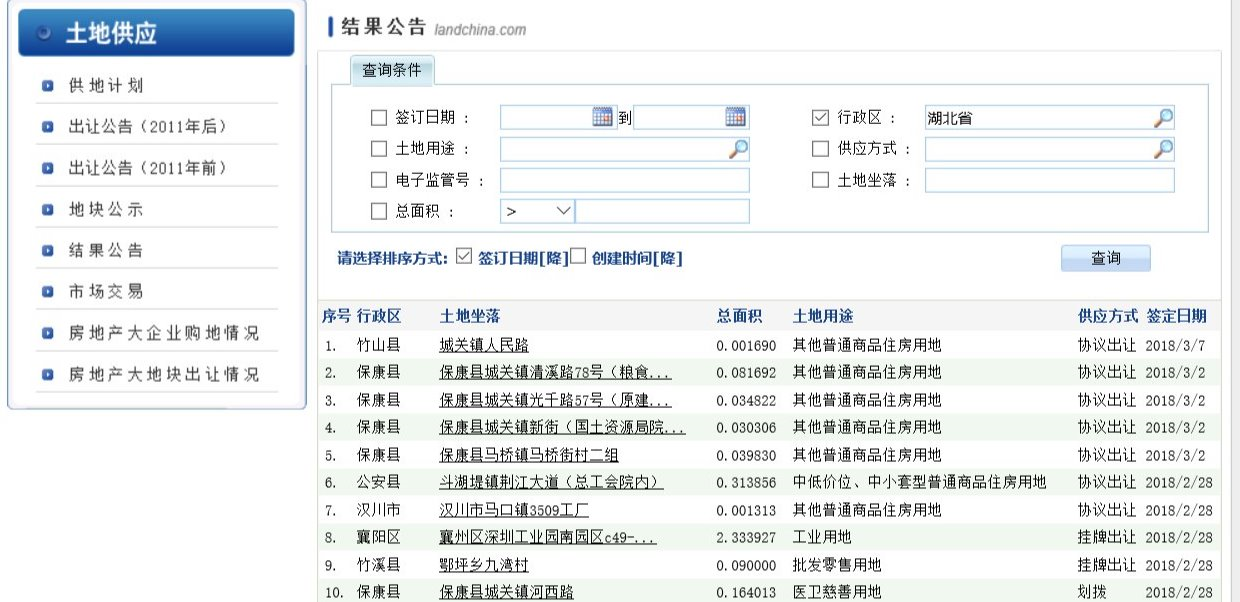Uncheck the 行政区 filter checkbox
The image size is (1240, 602).
click(820, 118)
